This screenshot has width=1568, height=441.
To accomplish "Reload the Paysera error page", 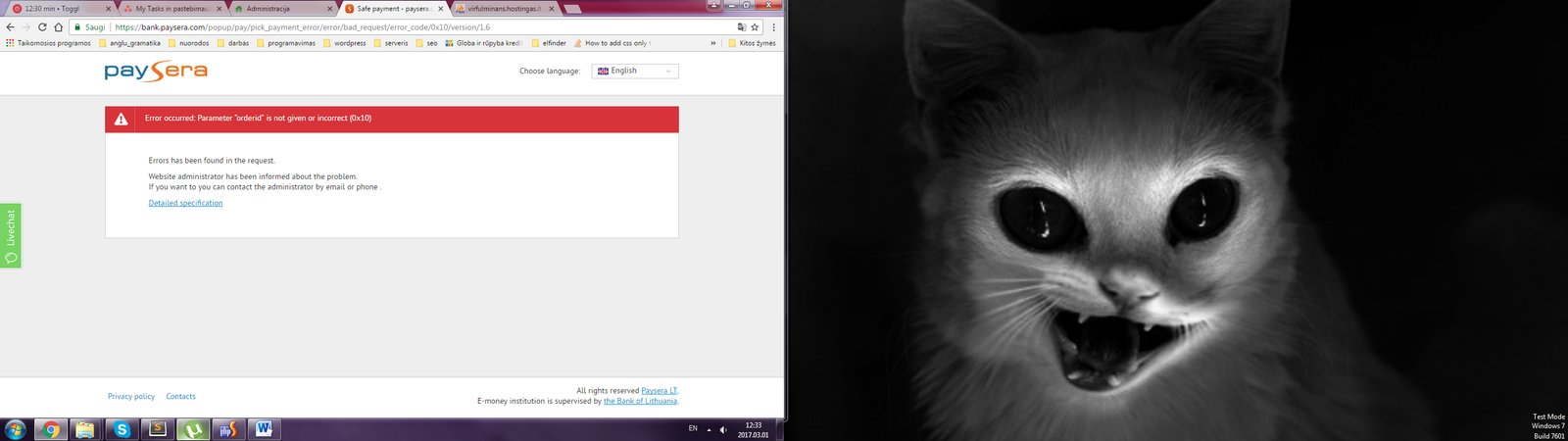I will pyautogui.click(x=42, y=27).
